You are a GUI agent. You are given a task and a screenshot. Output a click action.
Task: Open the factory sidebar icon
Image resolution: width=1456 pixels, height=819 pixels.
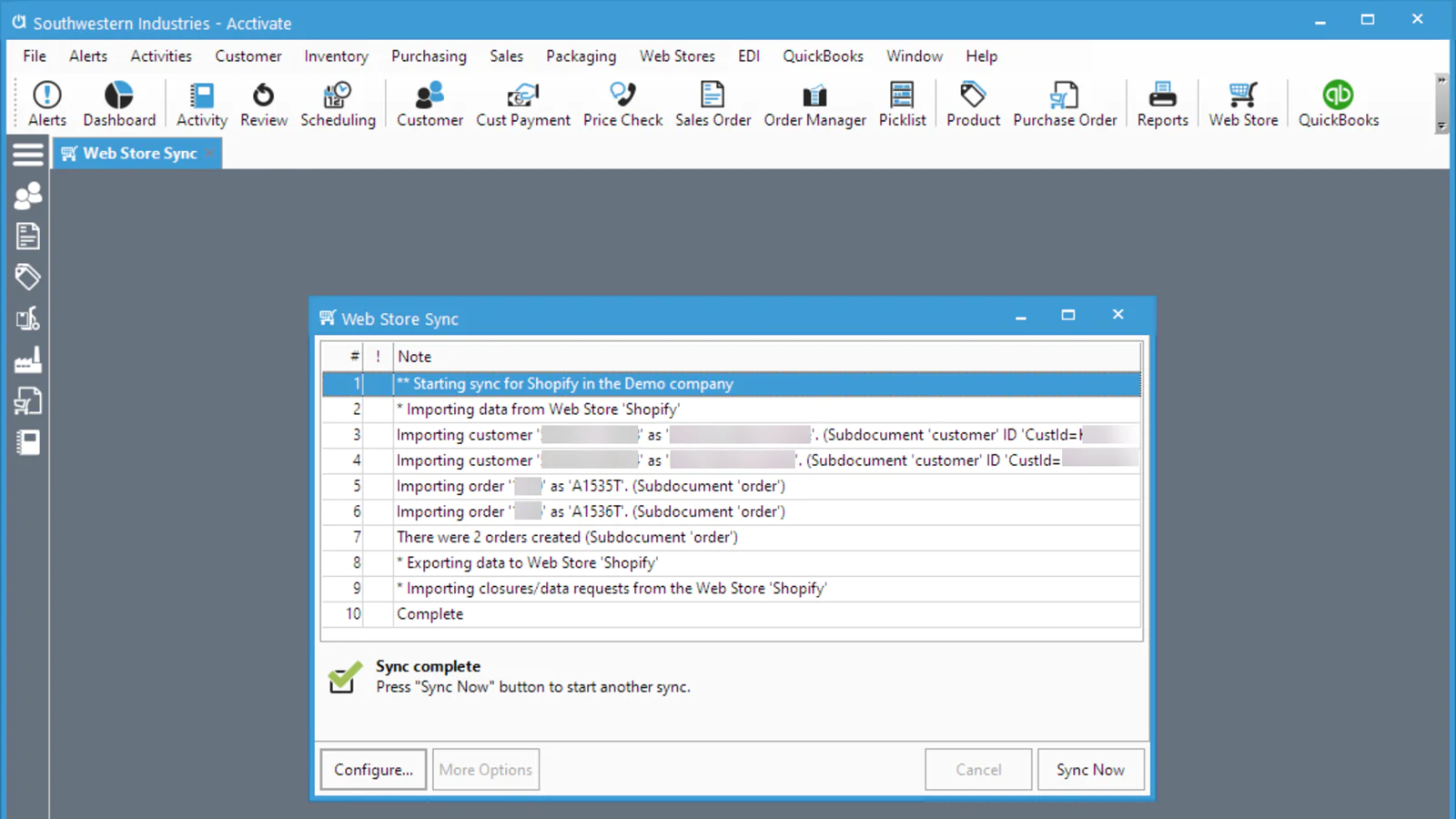click(x=28, y=360)
